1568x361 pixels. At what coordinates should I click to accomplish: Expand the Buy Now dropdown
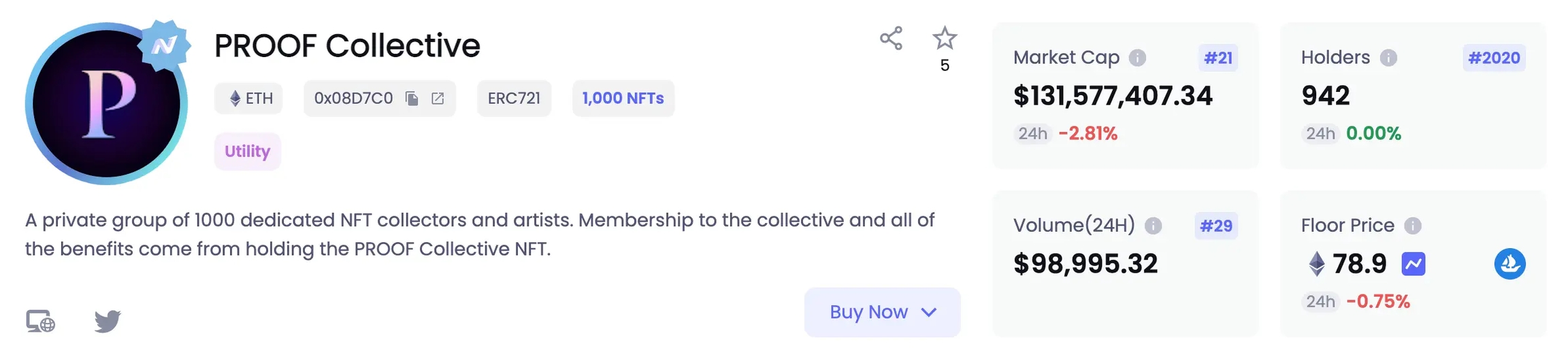[x=883, y=312]
